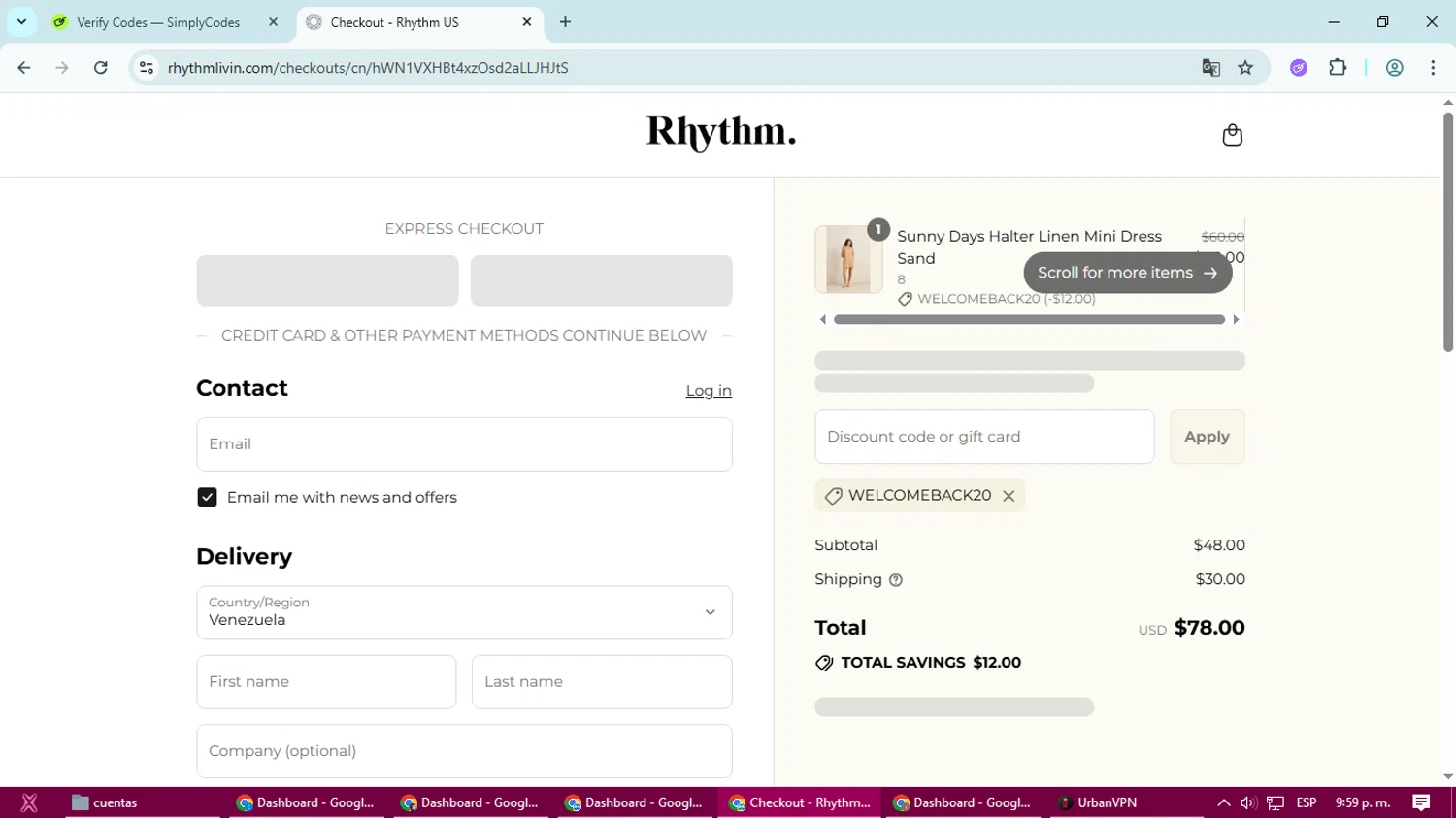This screenshot has height=818, width=1456.
Task: Open the notifications center icon
Action: [1421, 802]
